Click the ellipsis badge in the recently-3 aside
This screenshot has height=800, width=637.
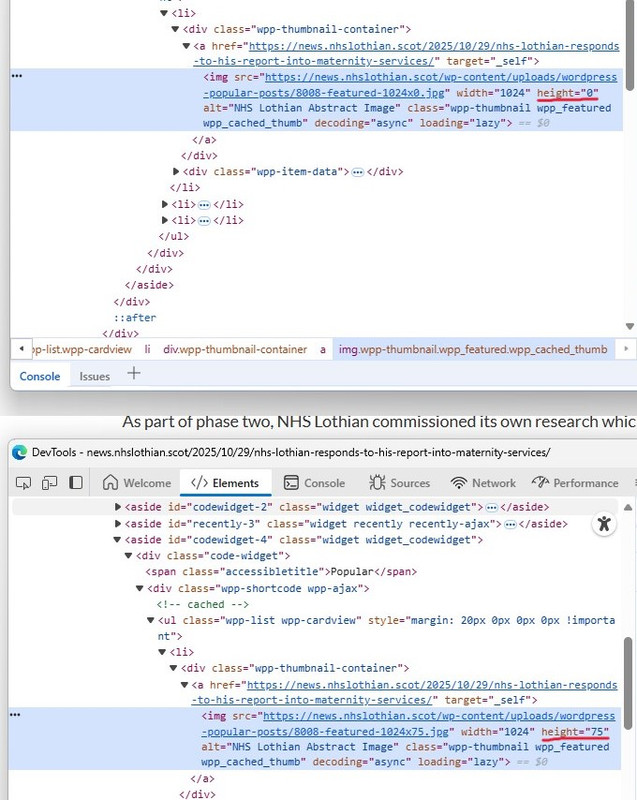510,524
